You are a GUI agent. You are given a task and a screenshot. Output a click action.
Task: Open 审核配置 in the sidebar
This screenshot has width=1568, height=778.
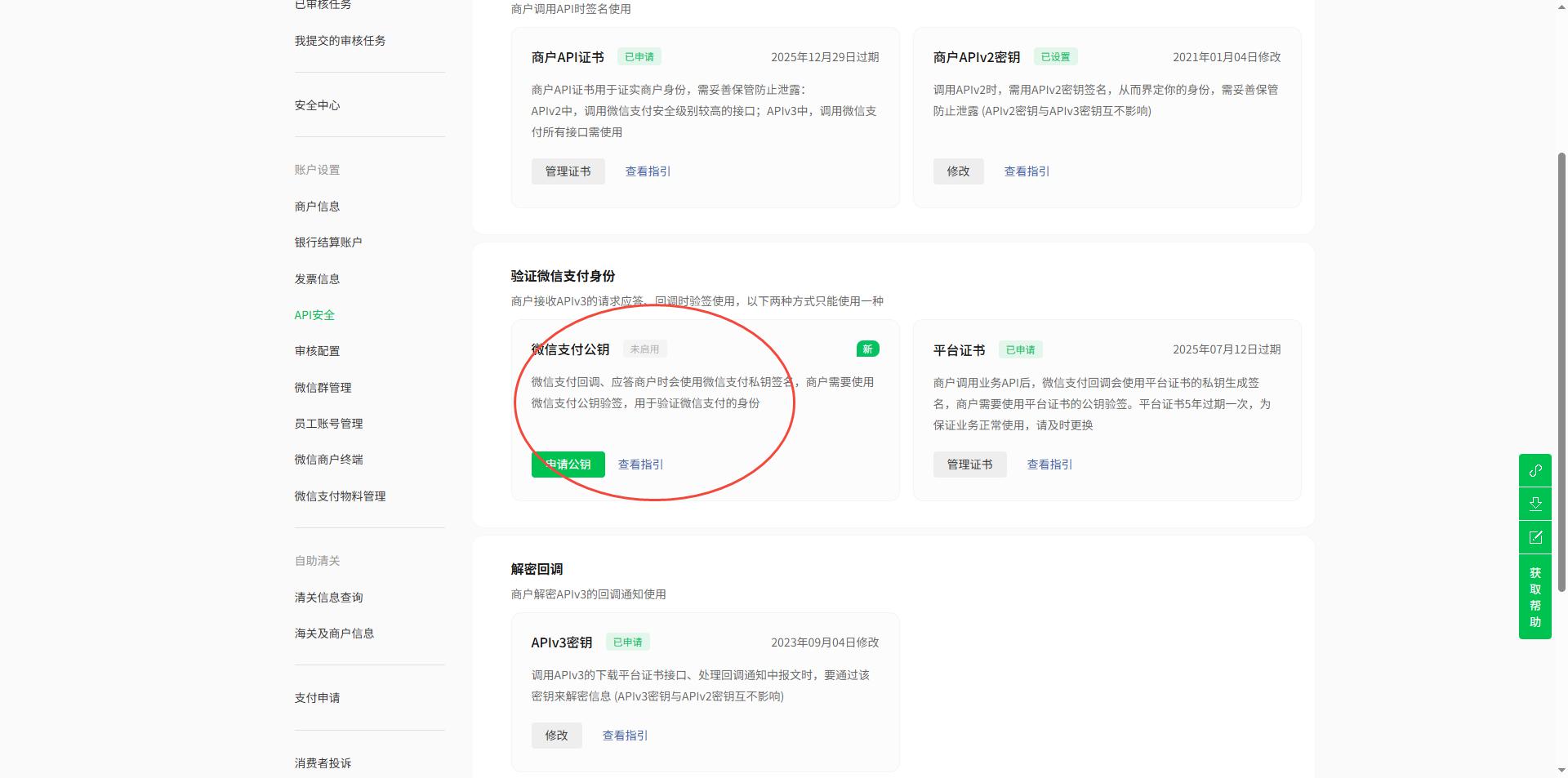click(317, 351)
